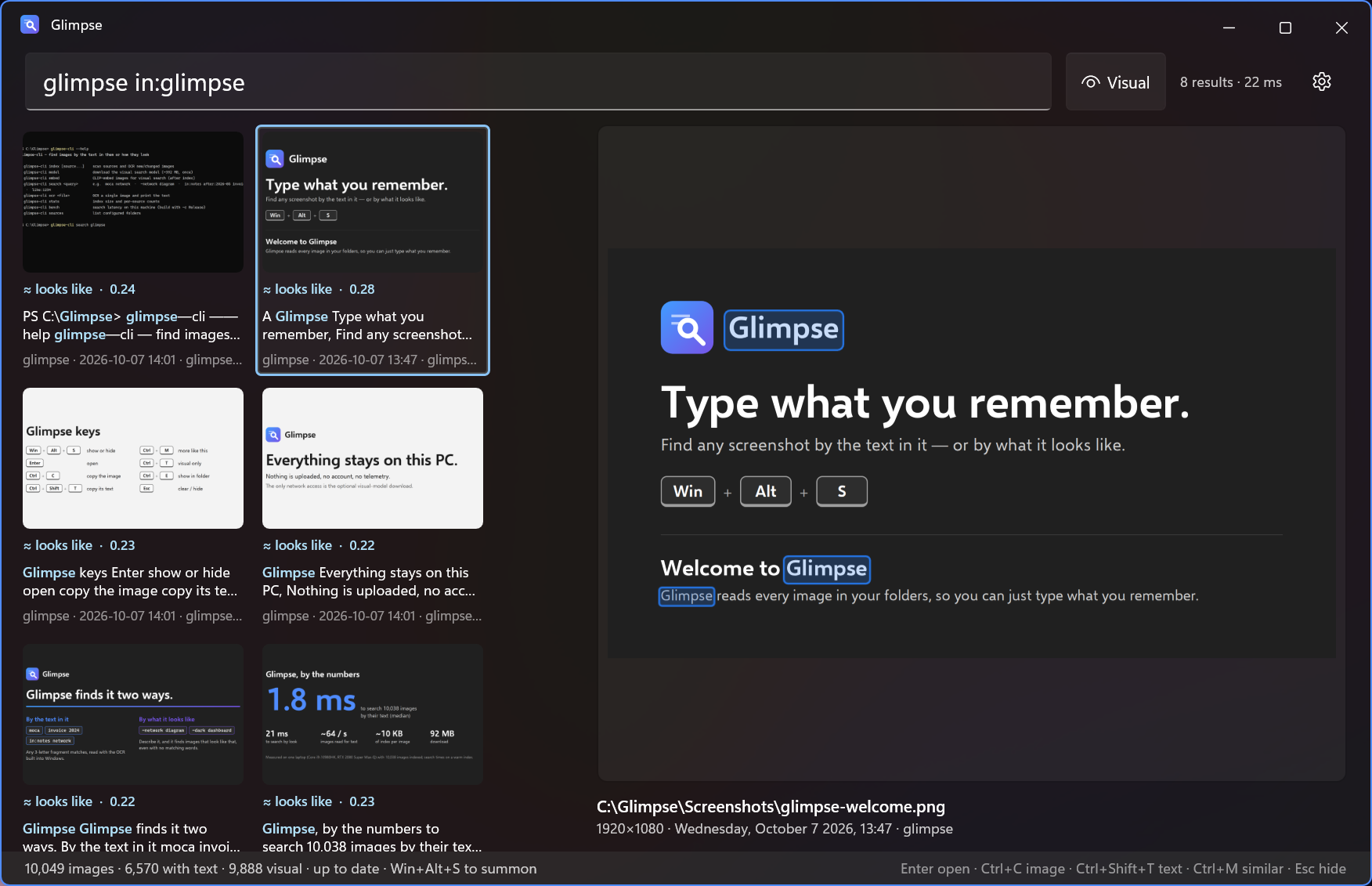The width and height of the screenshot is (1372, 886).
Task: Select the 'Type what you remember' thumbnail
Action: (x=373, y=202)
